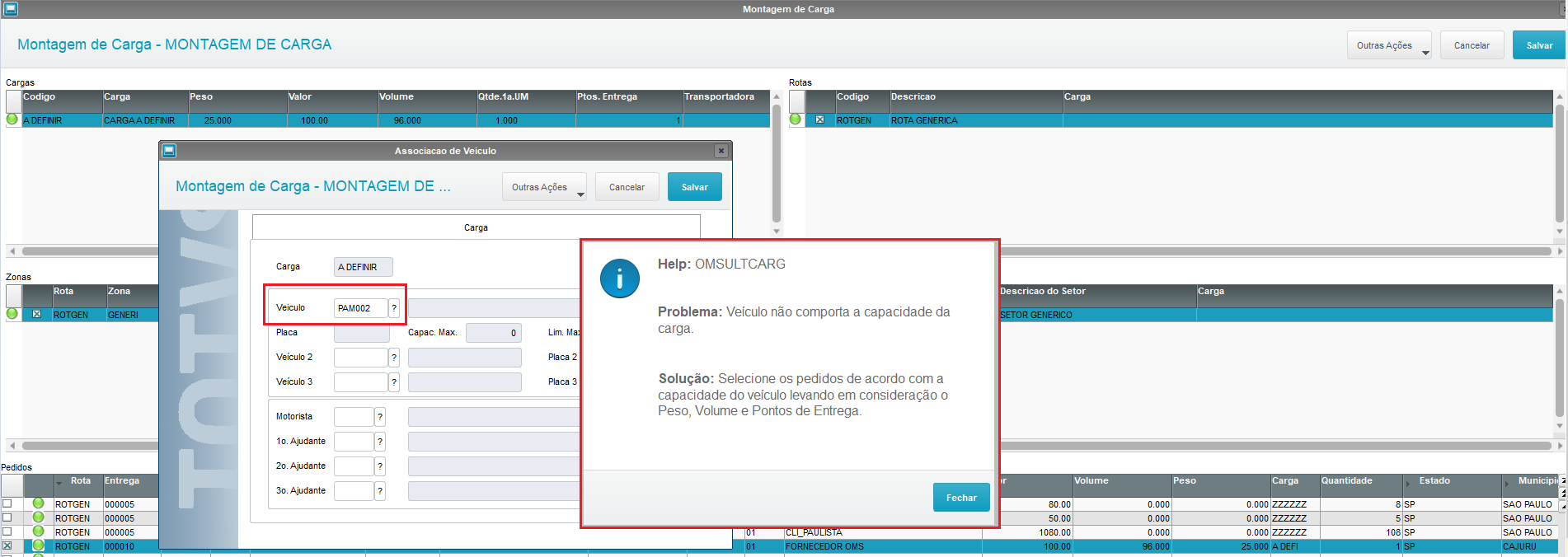Click the Veículo field containing PAM002
Image resolution: width=1568 pixels, height=557 pixels.
(x=360, y=308)
